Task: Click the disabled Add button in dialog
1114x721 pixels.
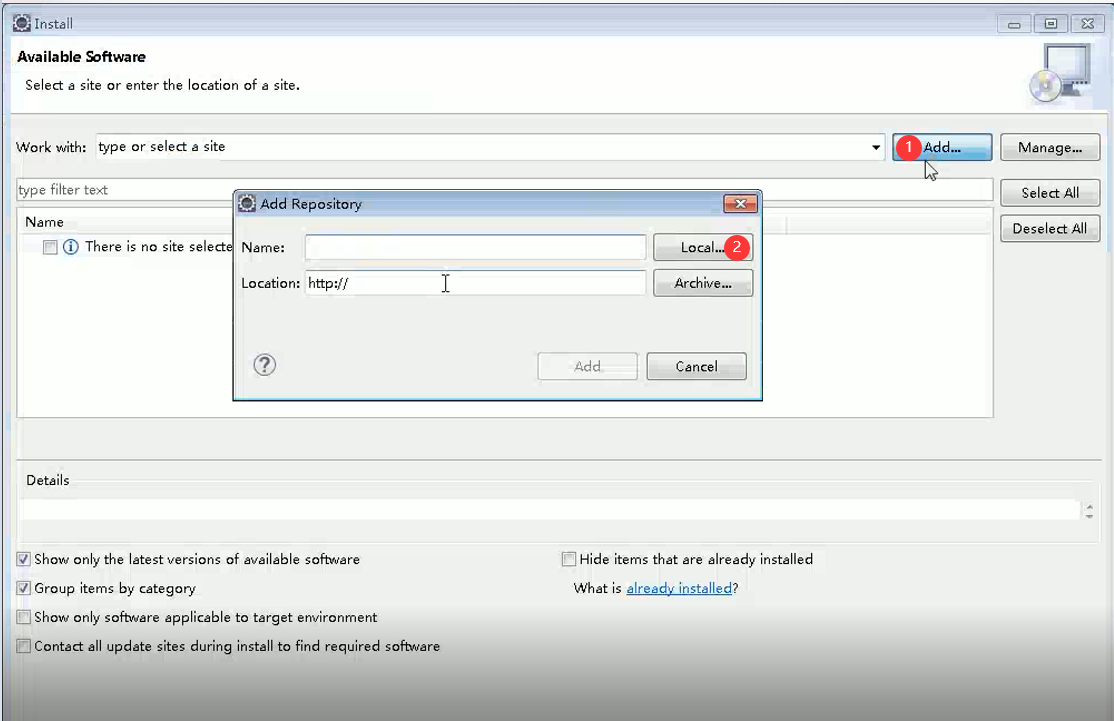Action: point(588,367)
